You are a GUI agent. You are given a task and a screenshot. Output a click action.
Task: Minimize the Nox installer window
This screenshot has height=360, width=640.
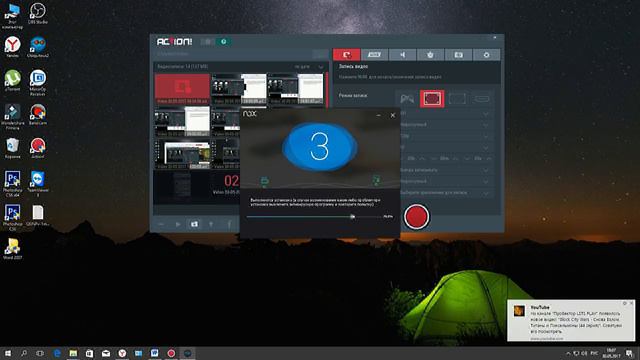coord(378,116)
